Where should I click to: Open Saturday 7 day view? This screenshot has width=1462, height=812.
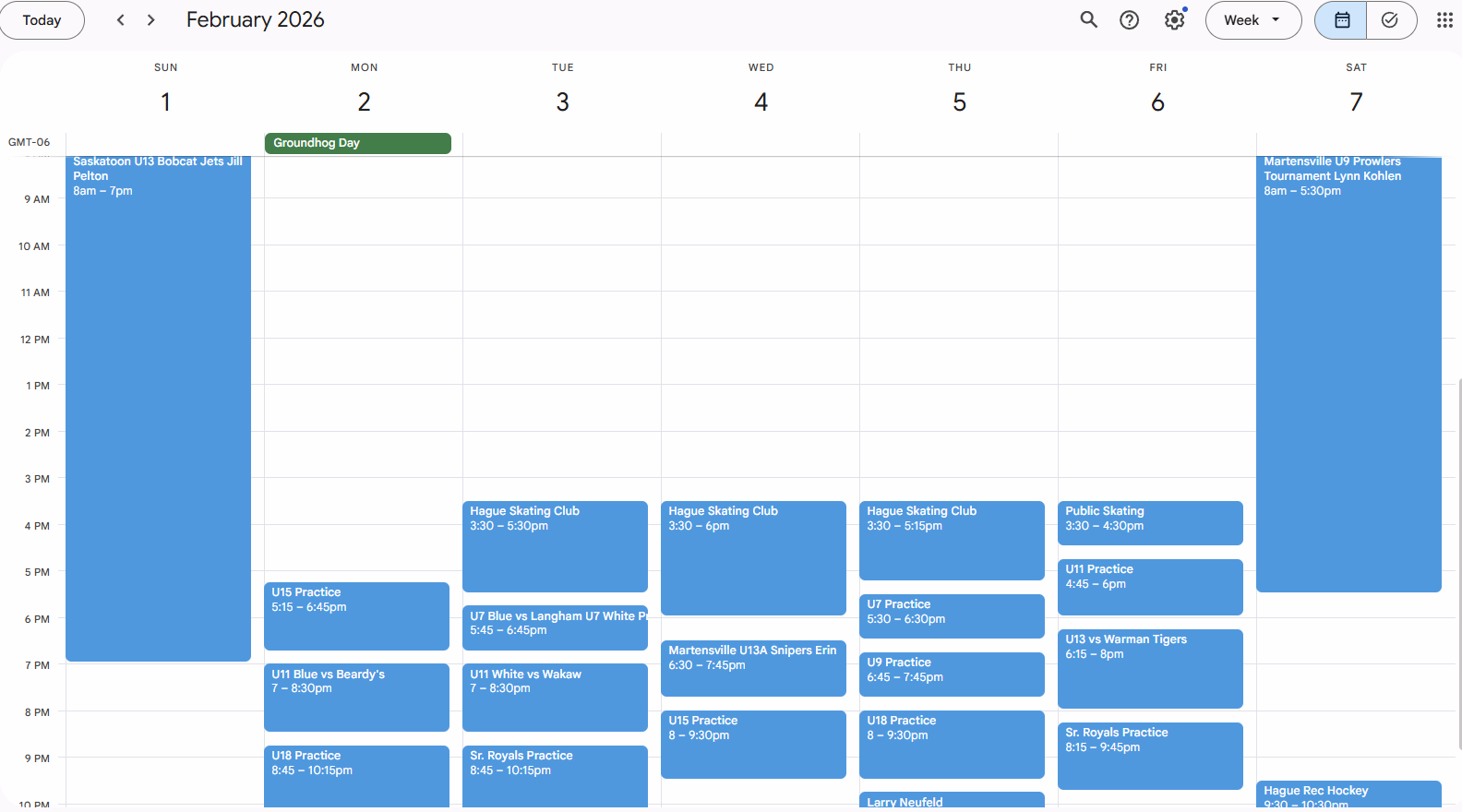pyautogui.click(x=1355, y=101)
